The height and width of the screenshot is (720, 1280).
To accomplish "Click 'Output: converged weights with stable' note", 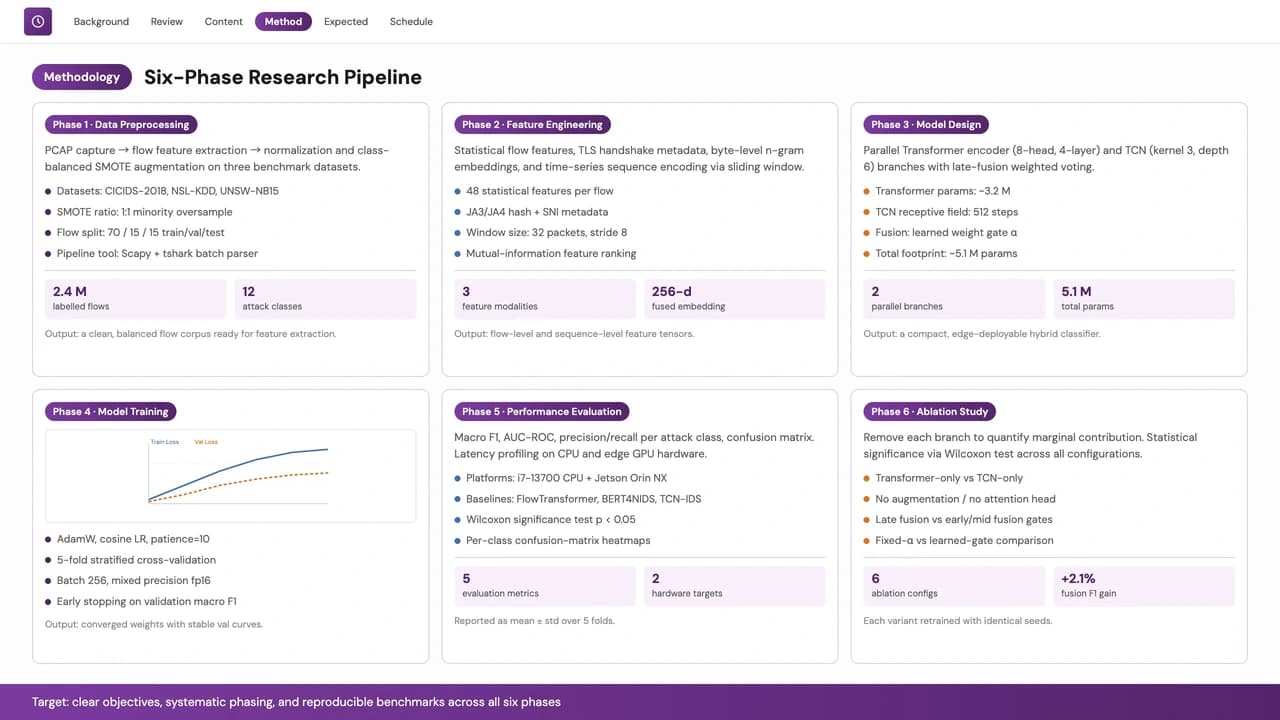I will (154, 625).
